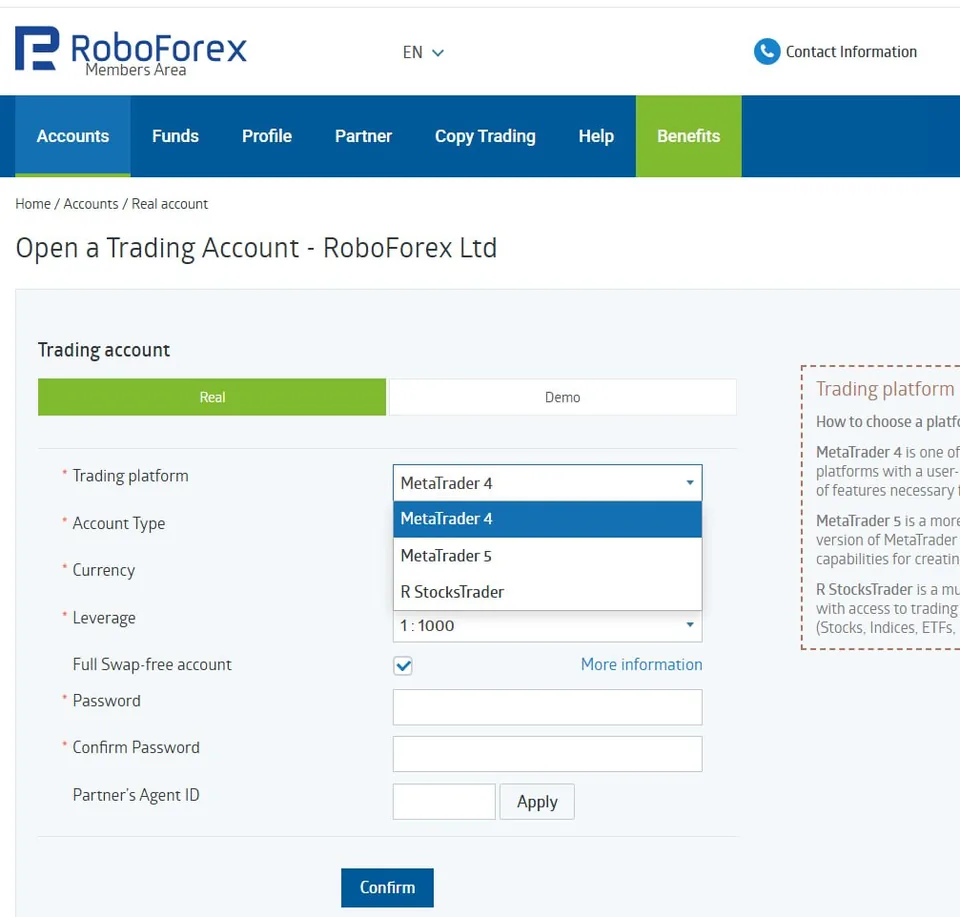
Task: Click the Real account breadcrumb text
Action: (170, 204)
